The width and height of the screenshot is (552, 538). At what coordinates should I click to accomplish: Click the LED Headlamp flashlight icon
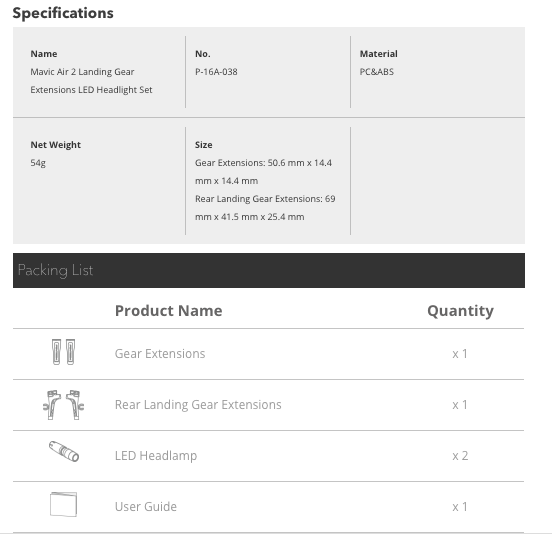point(64,451)
